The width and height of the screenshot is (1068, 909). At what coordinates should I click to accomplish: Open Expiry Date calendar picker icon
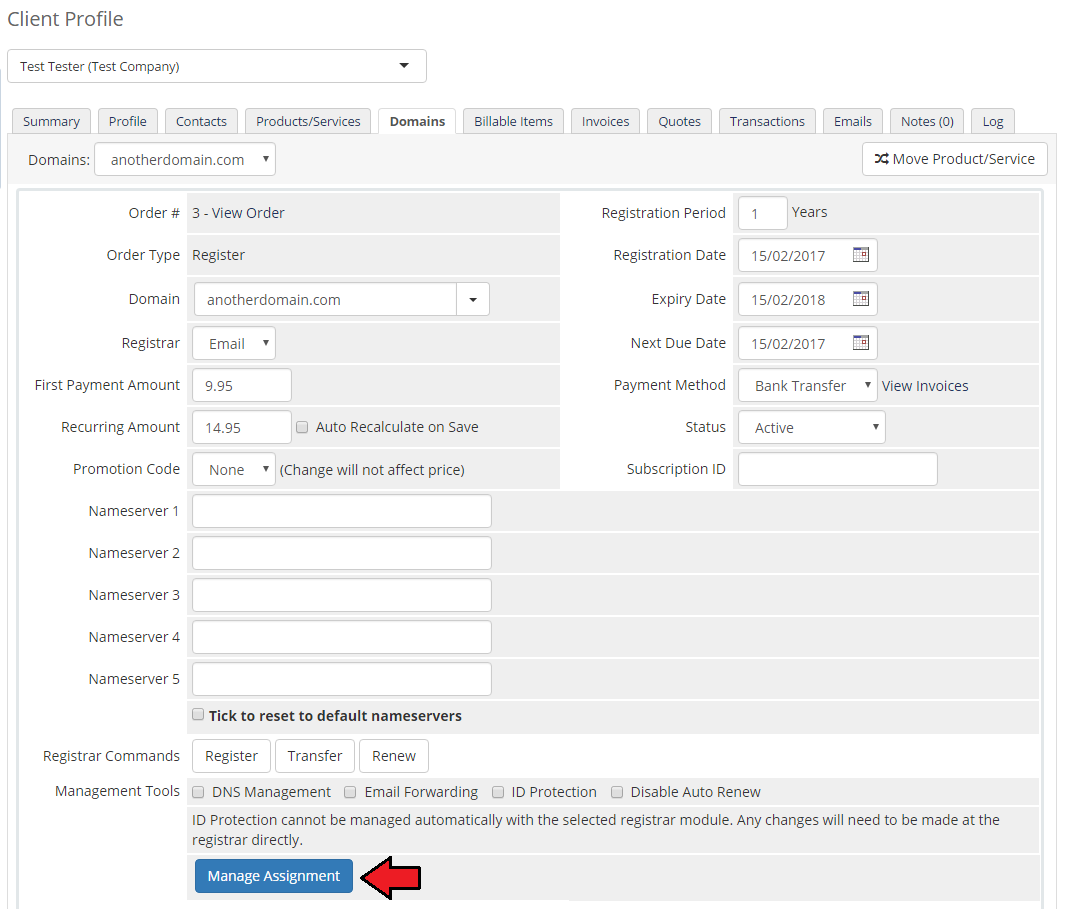(861, 298)
